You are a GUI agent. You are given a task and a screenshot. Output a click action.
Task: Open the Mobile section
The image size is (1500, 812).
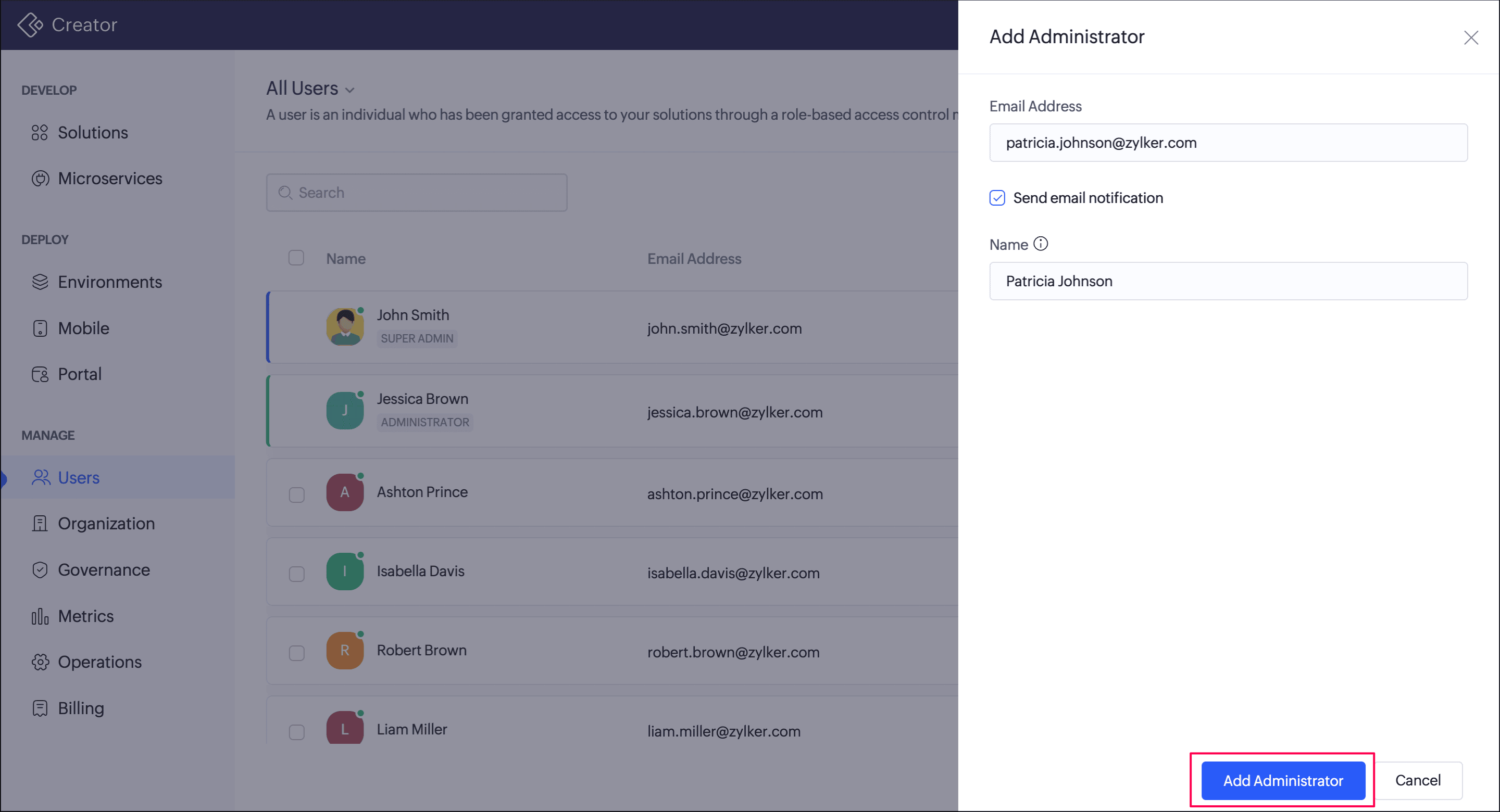[83, 328]
